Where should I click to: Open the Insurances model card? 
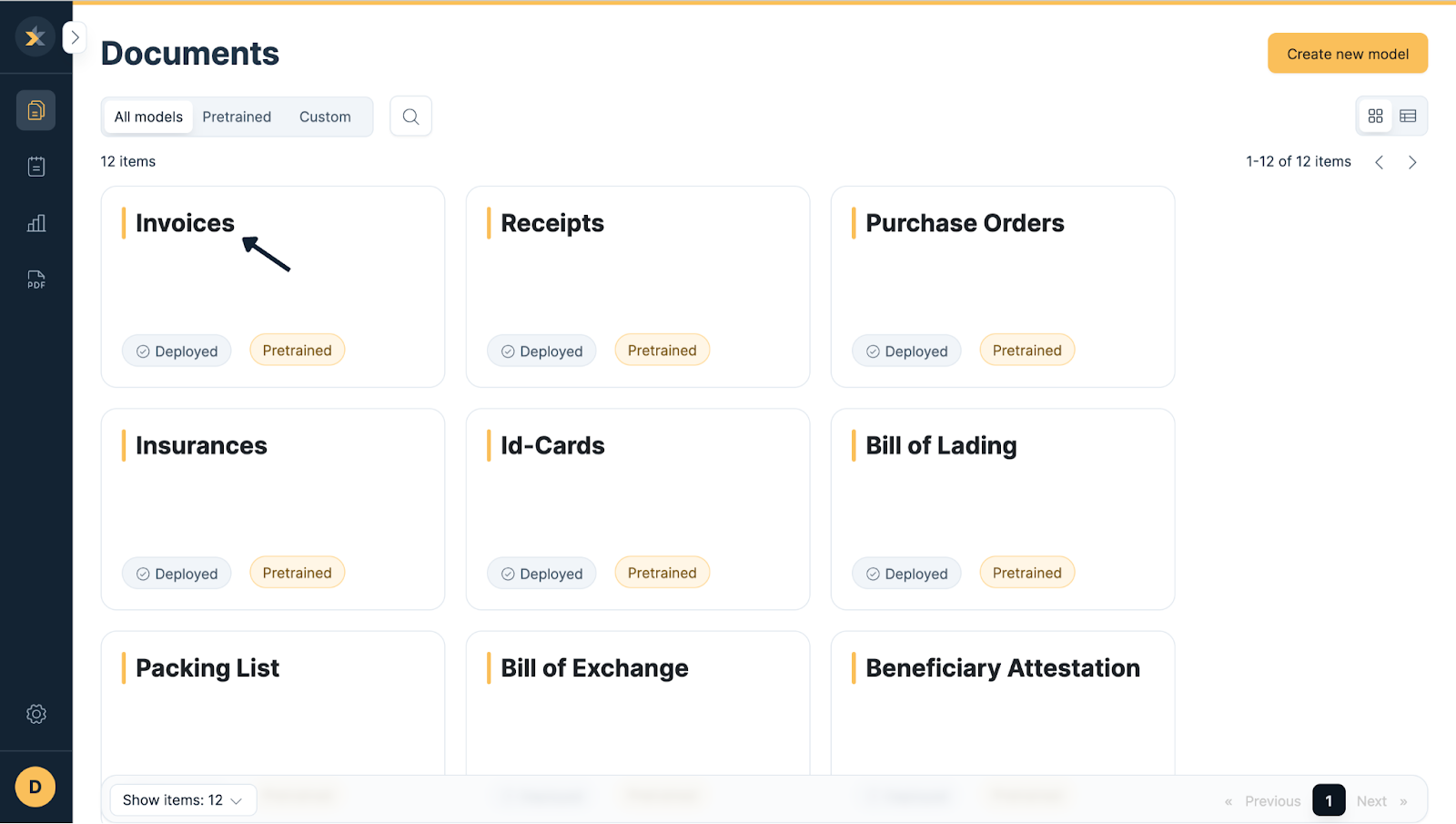pyautogui.click(x=273, y=509)
